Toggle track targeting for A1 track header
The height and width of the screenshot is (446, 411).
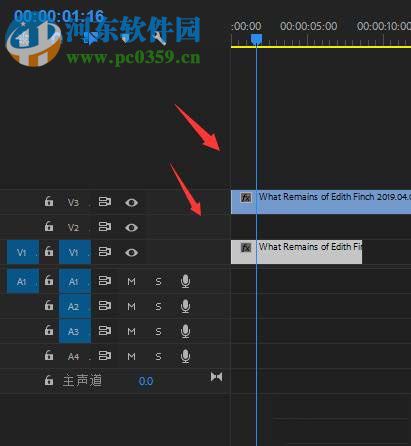click(75, 281)
